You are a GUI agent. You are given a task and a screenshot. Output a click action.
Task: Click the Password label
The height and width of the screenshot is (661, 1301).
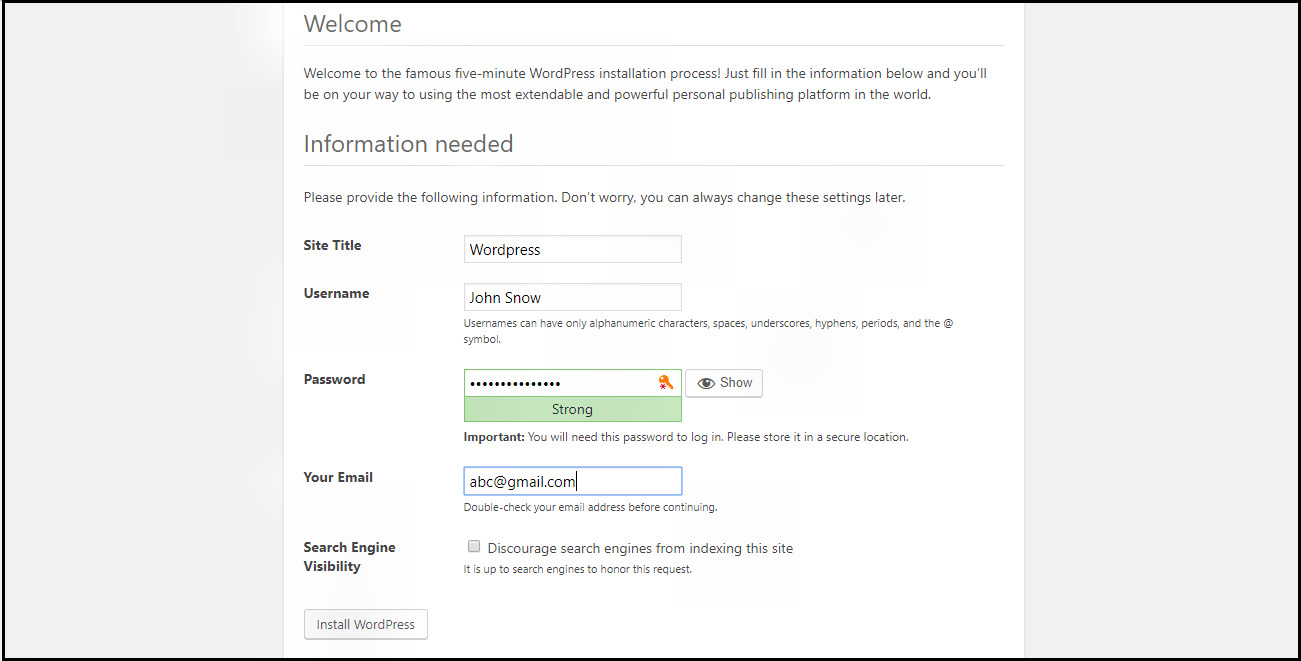point(335,379)
